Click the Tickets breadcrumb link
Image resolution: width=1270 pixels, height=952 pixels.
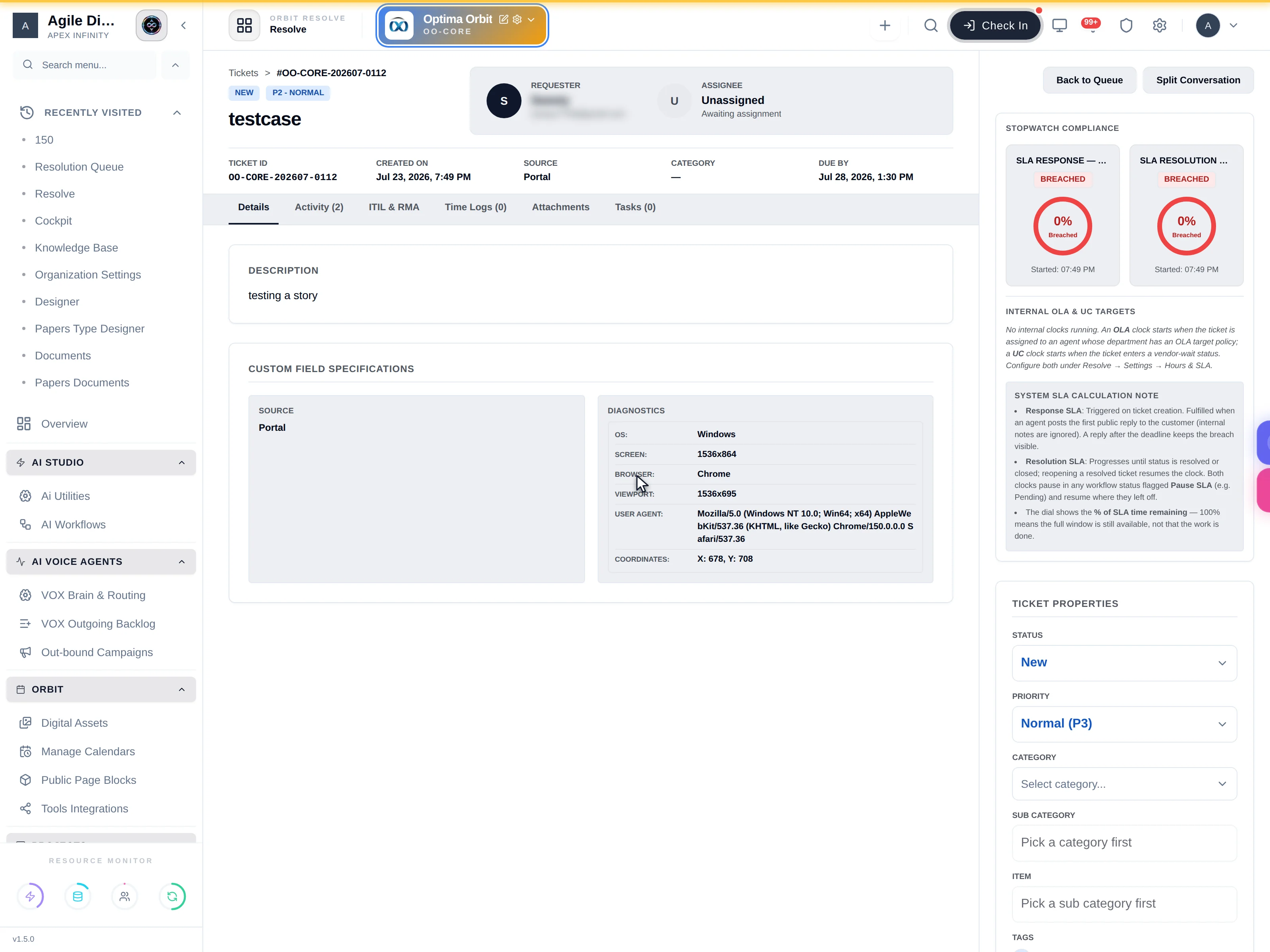(x=243, y=73)
